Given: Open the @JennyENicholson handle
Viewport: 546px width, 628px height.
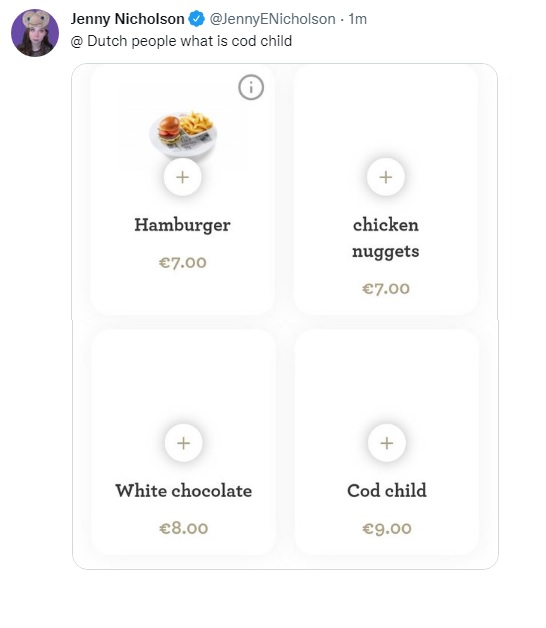Looking at the screenshot, I should pyautogui.click(x=272, y=19).
